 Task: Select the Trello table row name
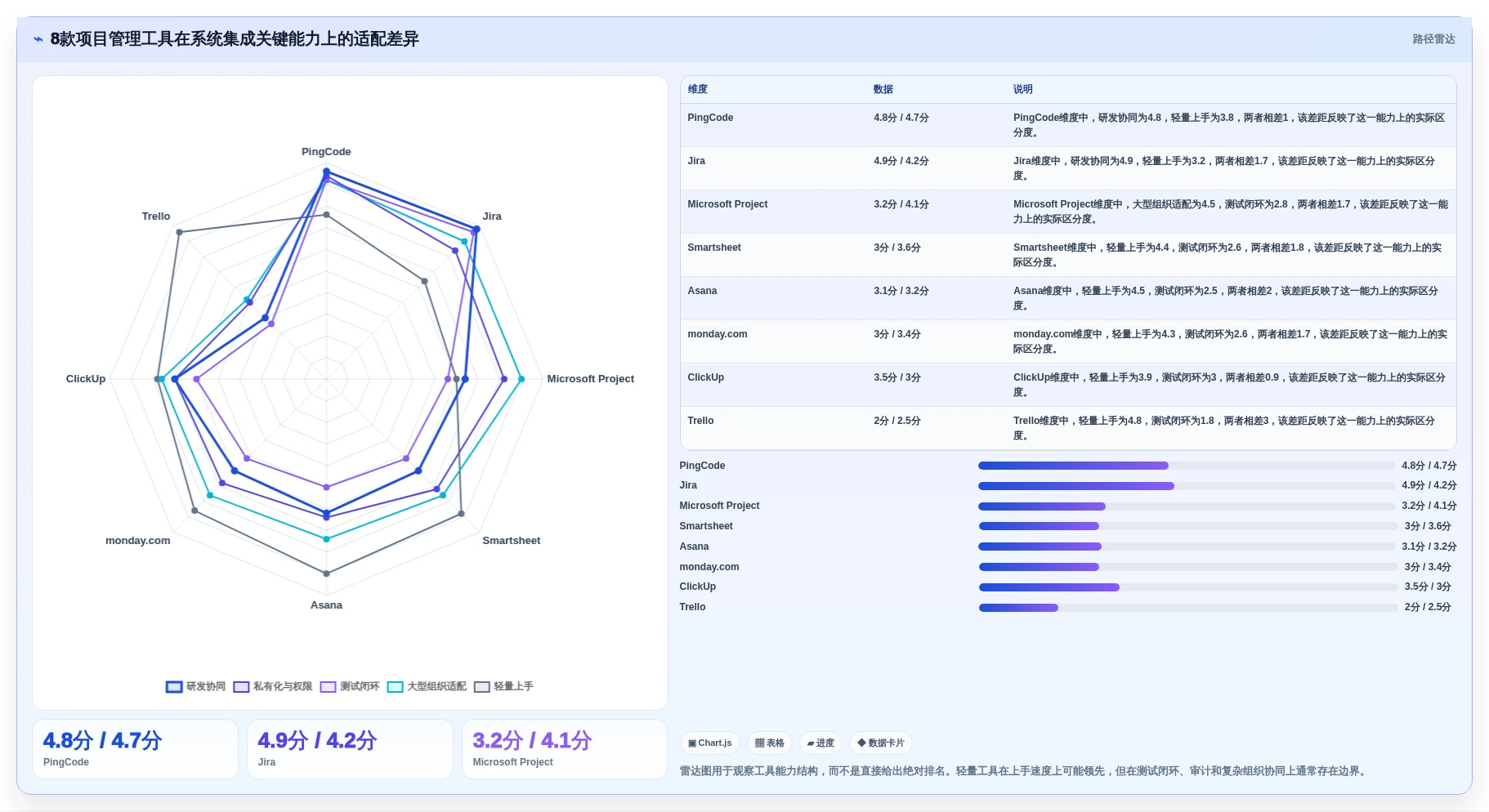coord(700,421)
